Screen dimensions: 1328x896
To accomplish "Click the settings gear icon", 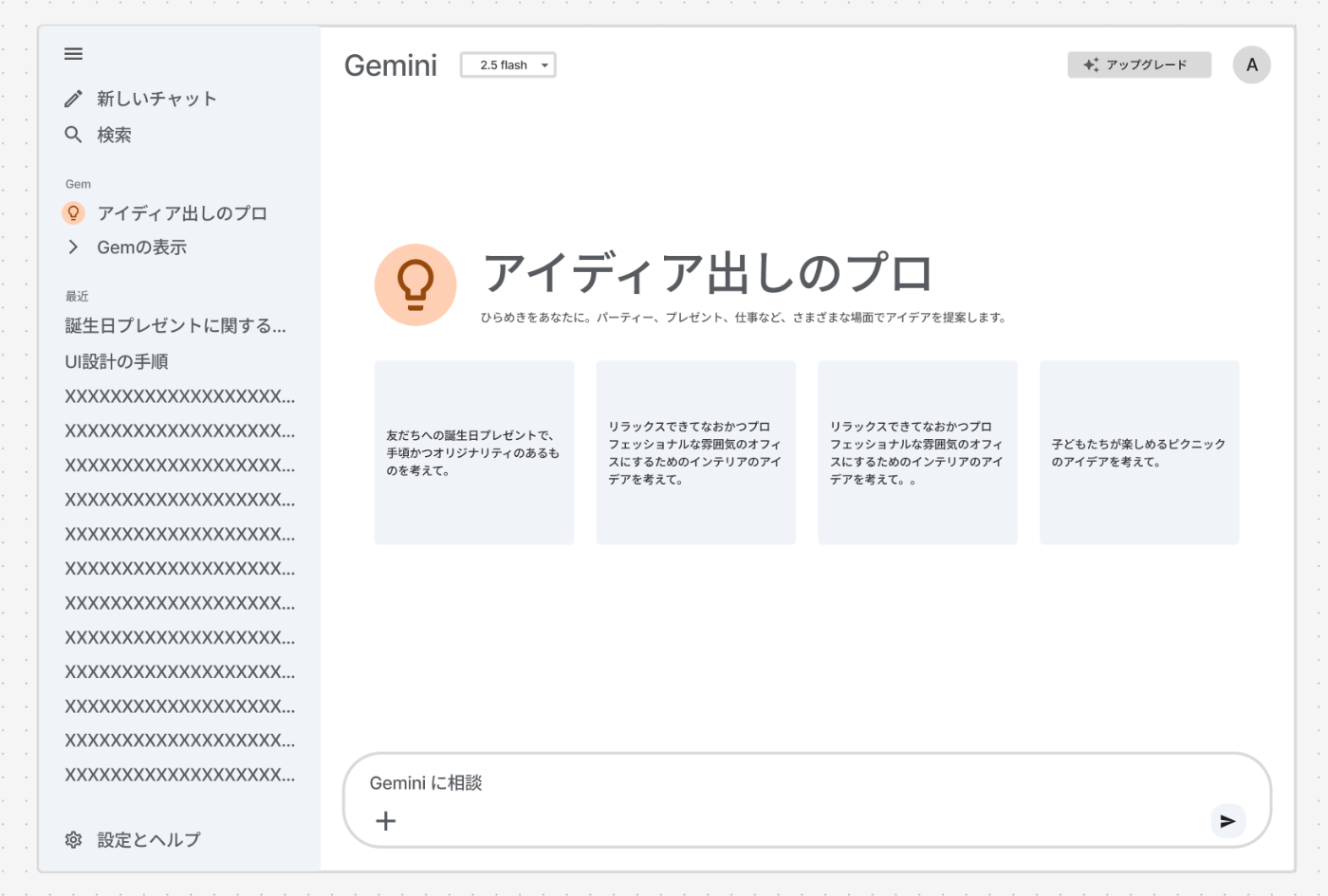I will pos(73,840).
